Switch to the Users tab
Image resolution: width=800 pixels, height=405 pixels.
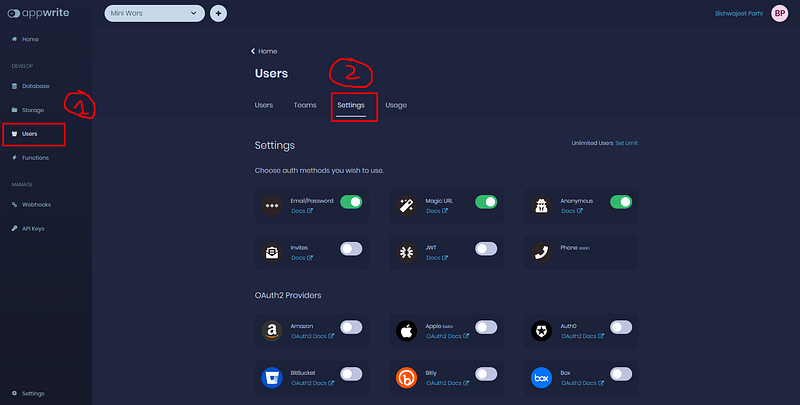click(264, 105)
